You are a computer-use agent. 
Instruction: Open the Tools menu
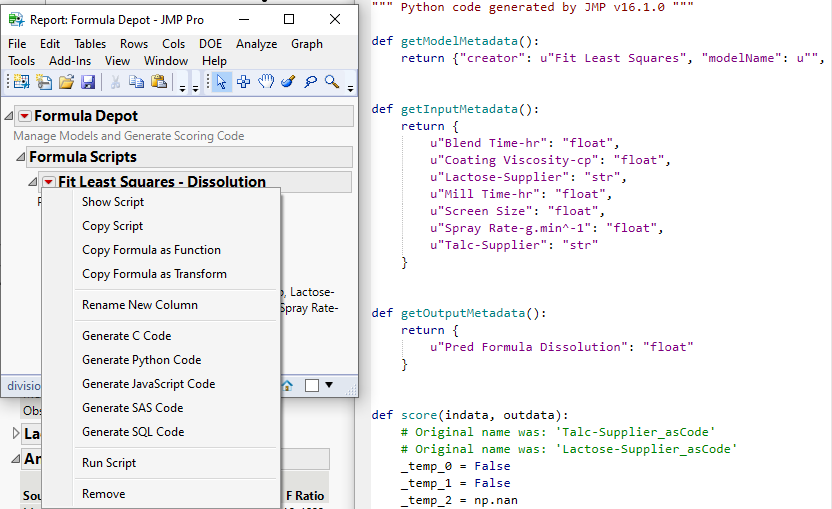point(22,61)
